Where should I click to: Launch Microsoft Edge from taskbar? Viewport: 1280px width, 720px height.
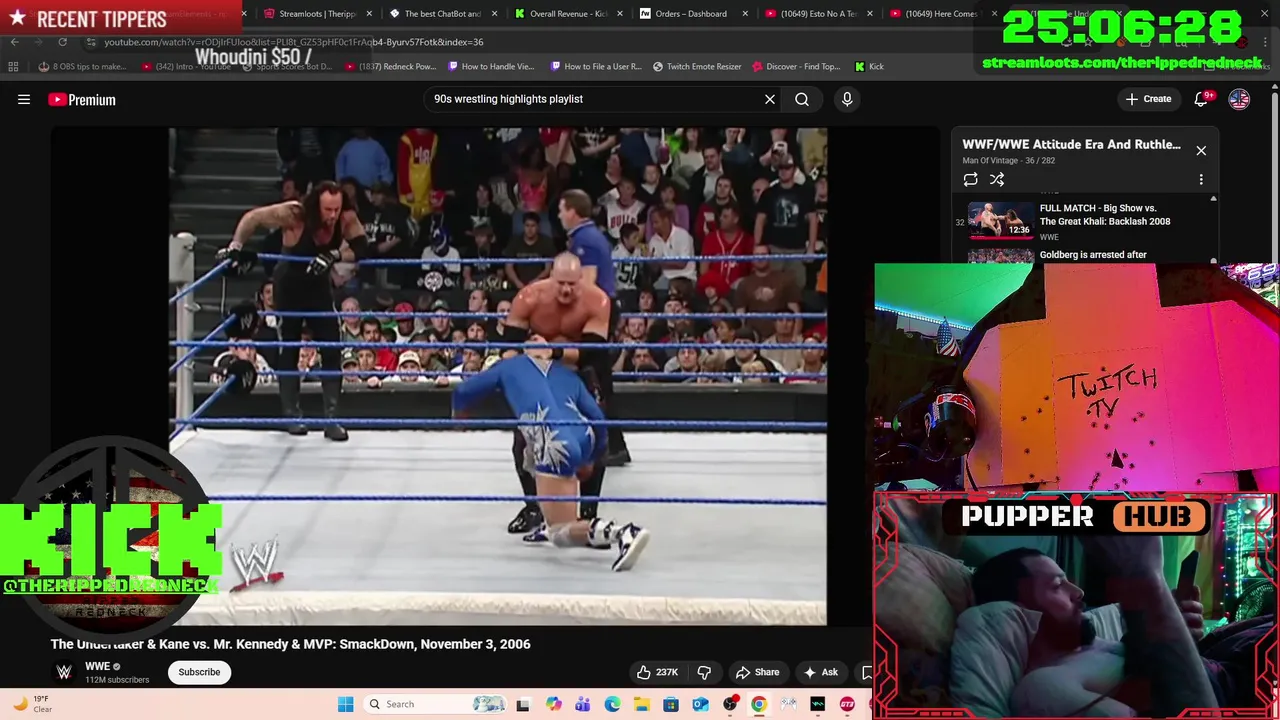tap(612, 704)
